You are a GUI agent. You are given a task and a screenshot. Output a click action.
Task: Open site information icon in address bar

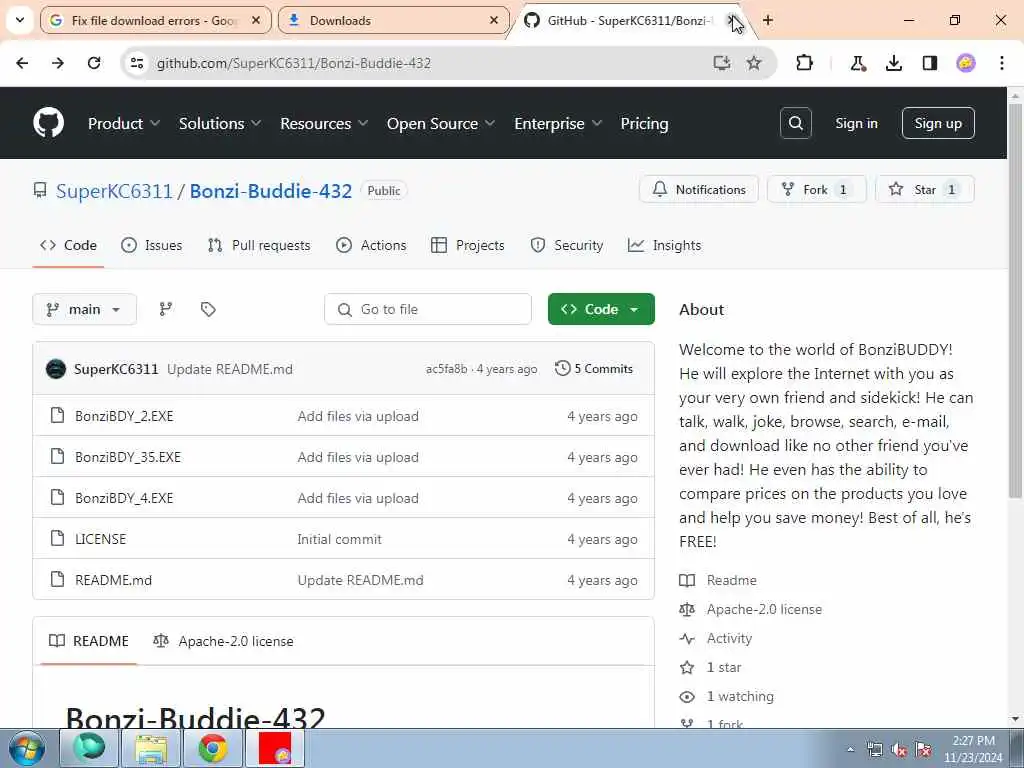137,63
